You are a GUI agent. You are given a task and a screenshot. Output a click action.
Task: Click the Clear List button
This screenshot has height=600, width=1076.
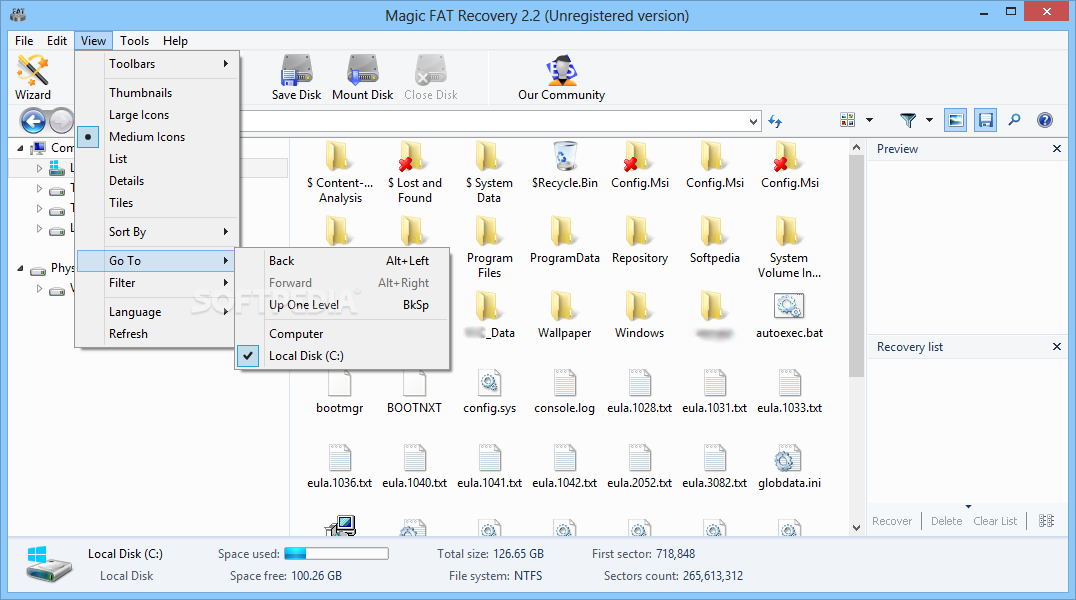995,521
